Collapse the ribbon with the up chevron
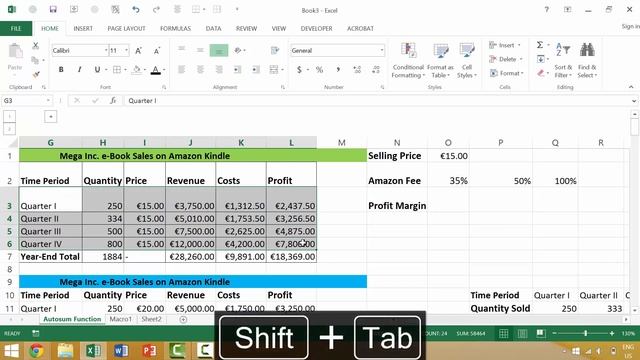 point(631,87)
